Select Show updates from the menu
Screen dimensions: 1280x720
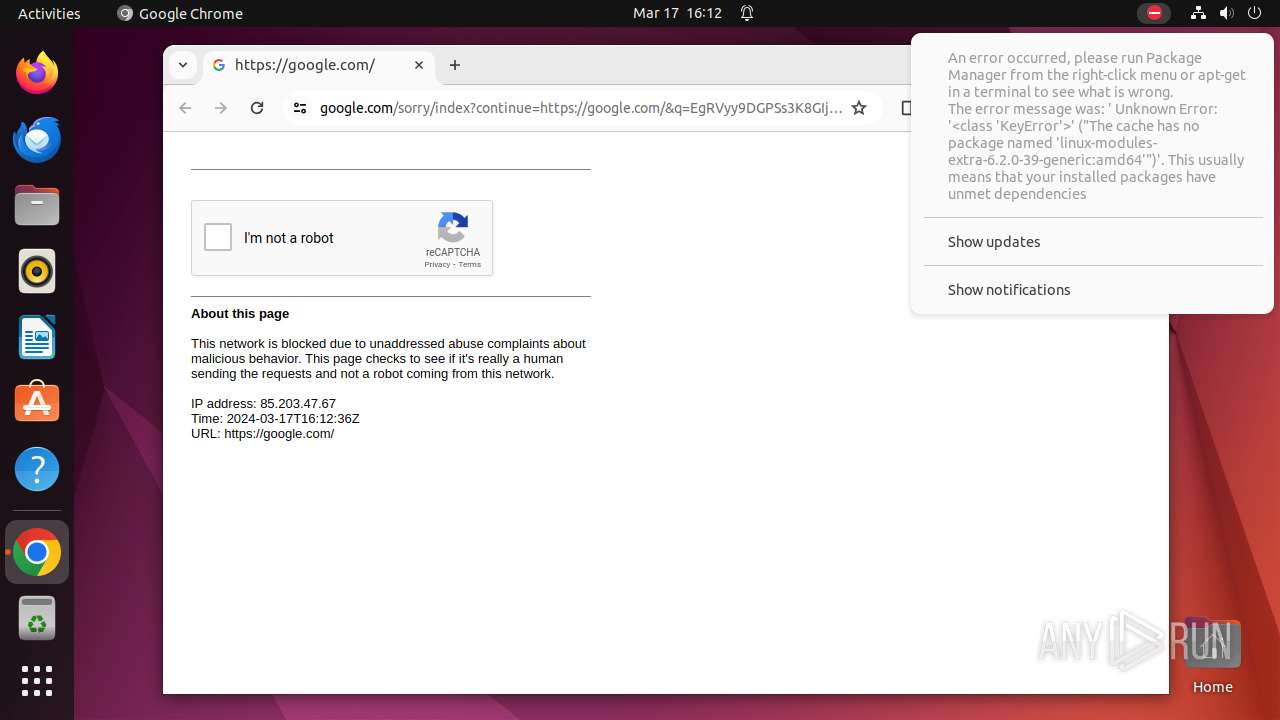click(x=1092, y=242)
